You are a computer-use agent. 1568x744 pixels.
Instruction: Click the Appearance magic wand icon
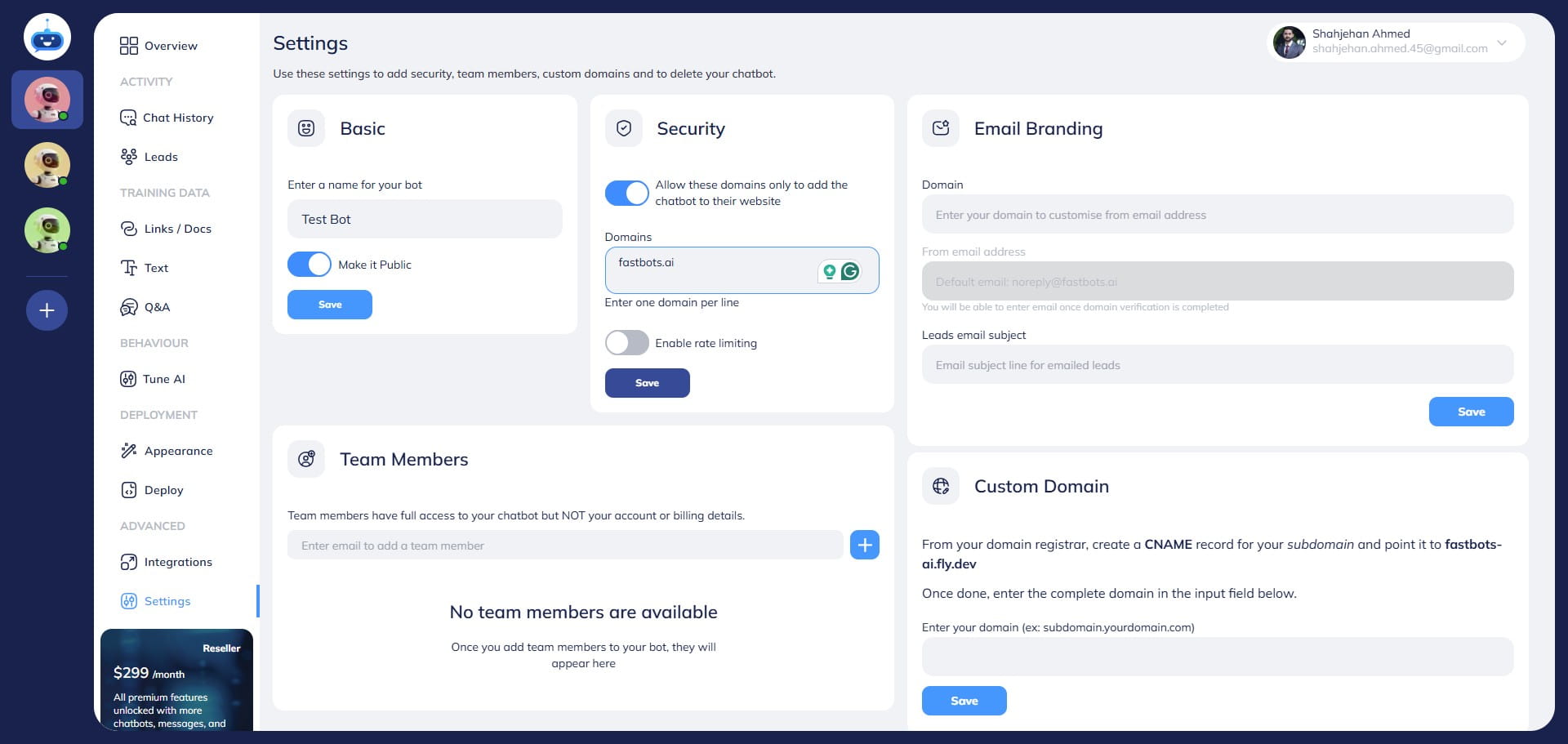129,451
